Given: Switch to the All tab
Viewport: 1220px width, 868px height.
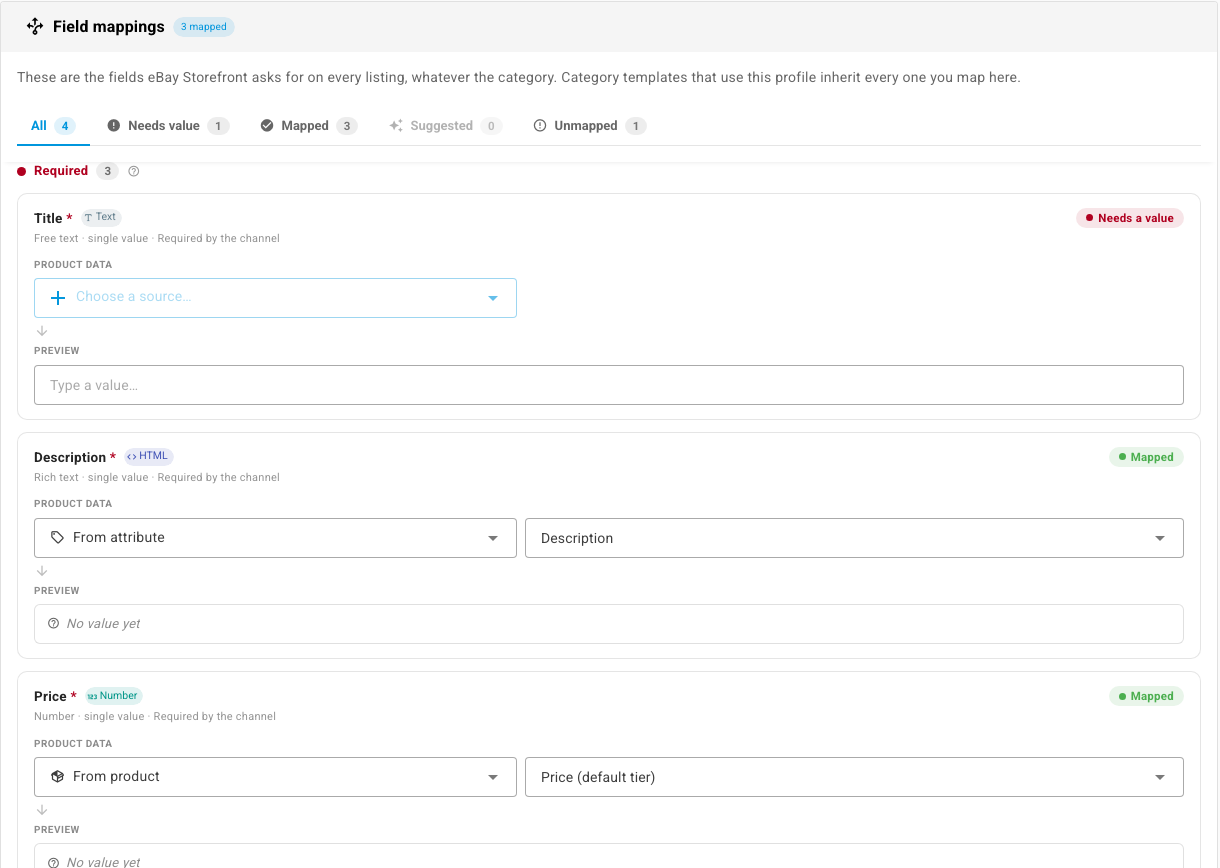Looking at the screenshot, I should click(x=54, y=126).
